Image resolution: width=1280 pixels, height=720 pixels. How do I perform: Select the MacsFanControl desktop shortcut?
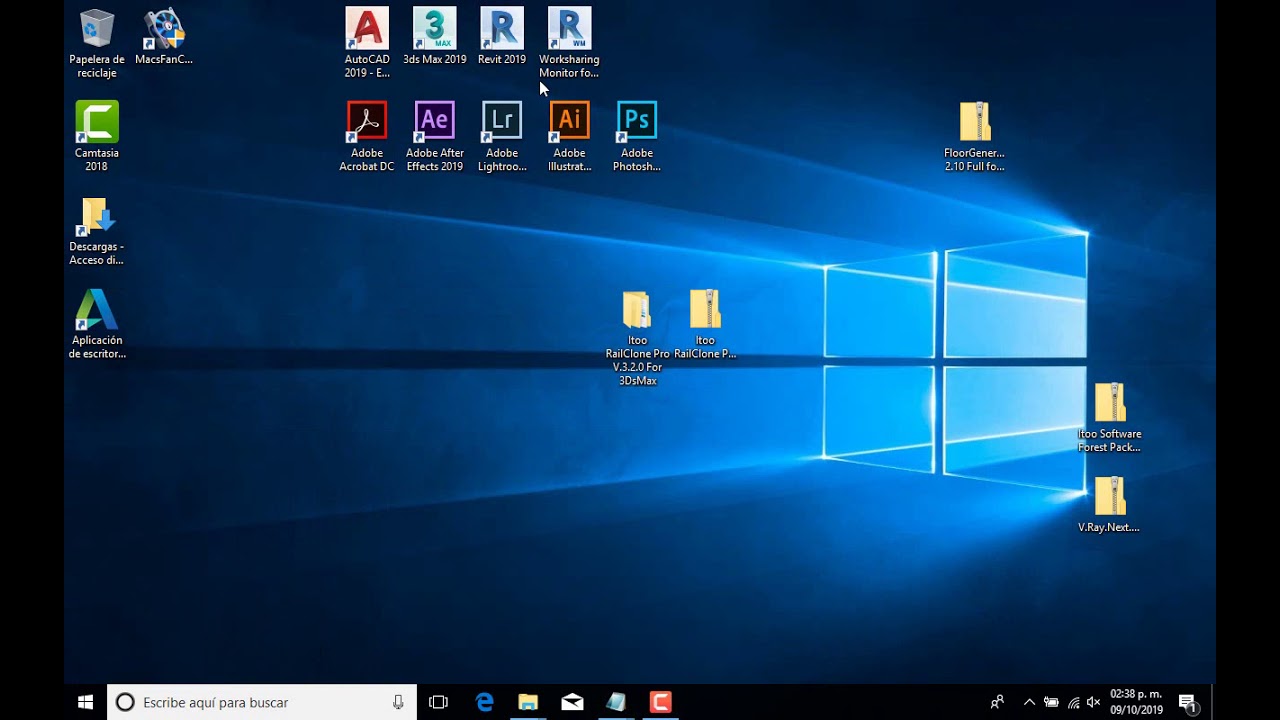pos(164,38)
